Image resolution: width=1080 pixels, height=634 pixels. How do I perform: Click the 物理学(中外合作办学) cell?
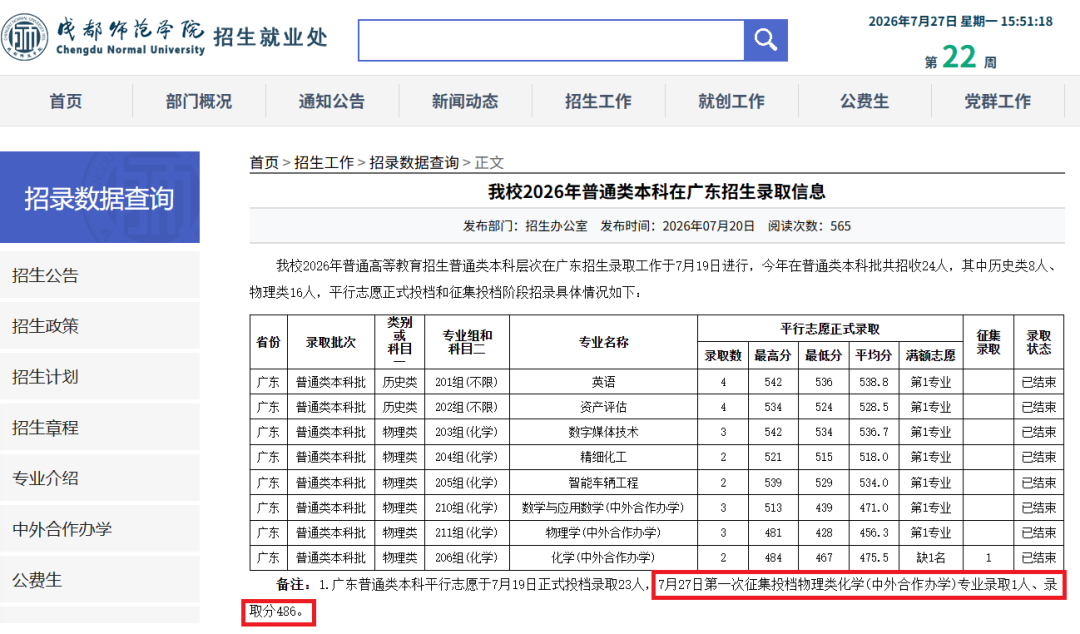point(603,533)
